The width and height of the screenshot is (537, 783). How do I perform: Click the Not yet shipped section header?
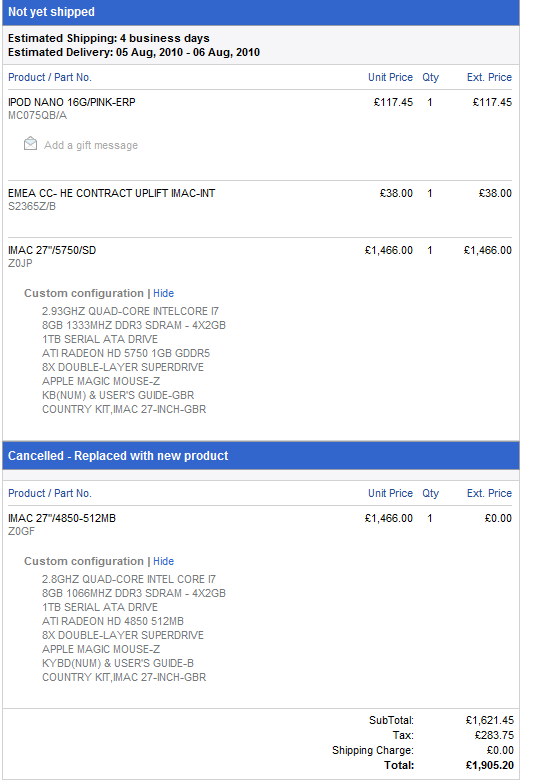pyautogui.click(x=261, y=12)
